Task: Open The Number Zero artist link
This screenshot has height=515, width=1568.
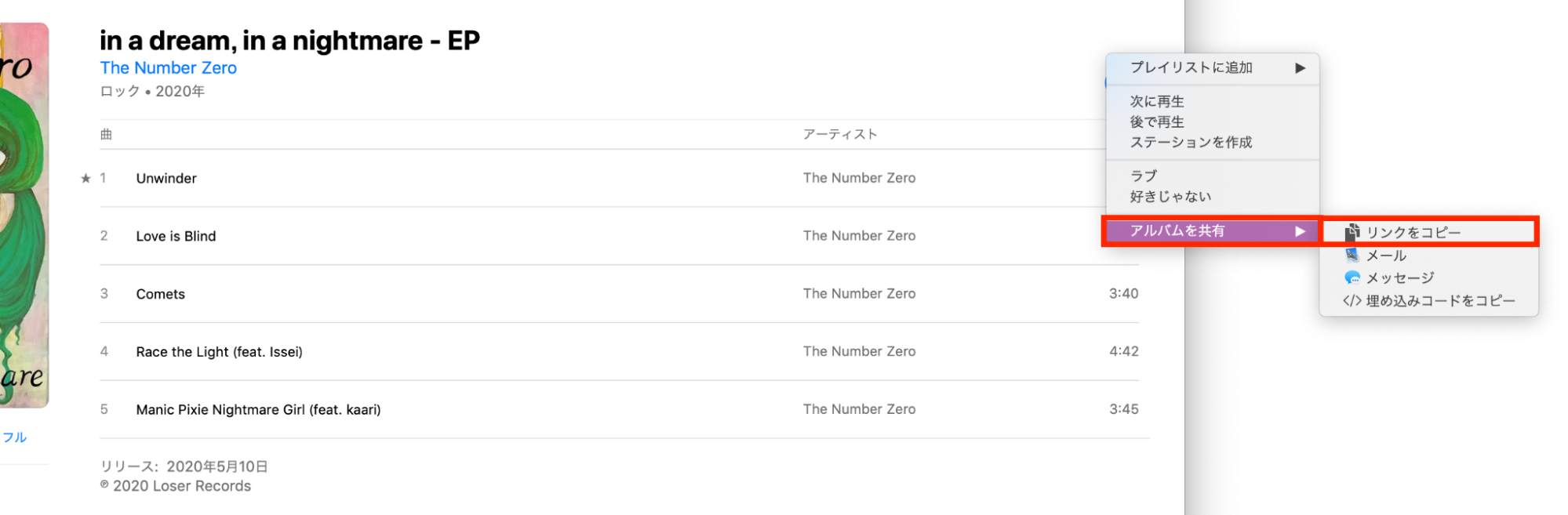Action: pos(168,68)
